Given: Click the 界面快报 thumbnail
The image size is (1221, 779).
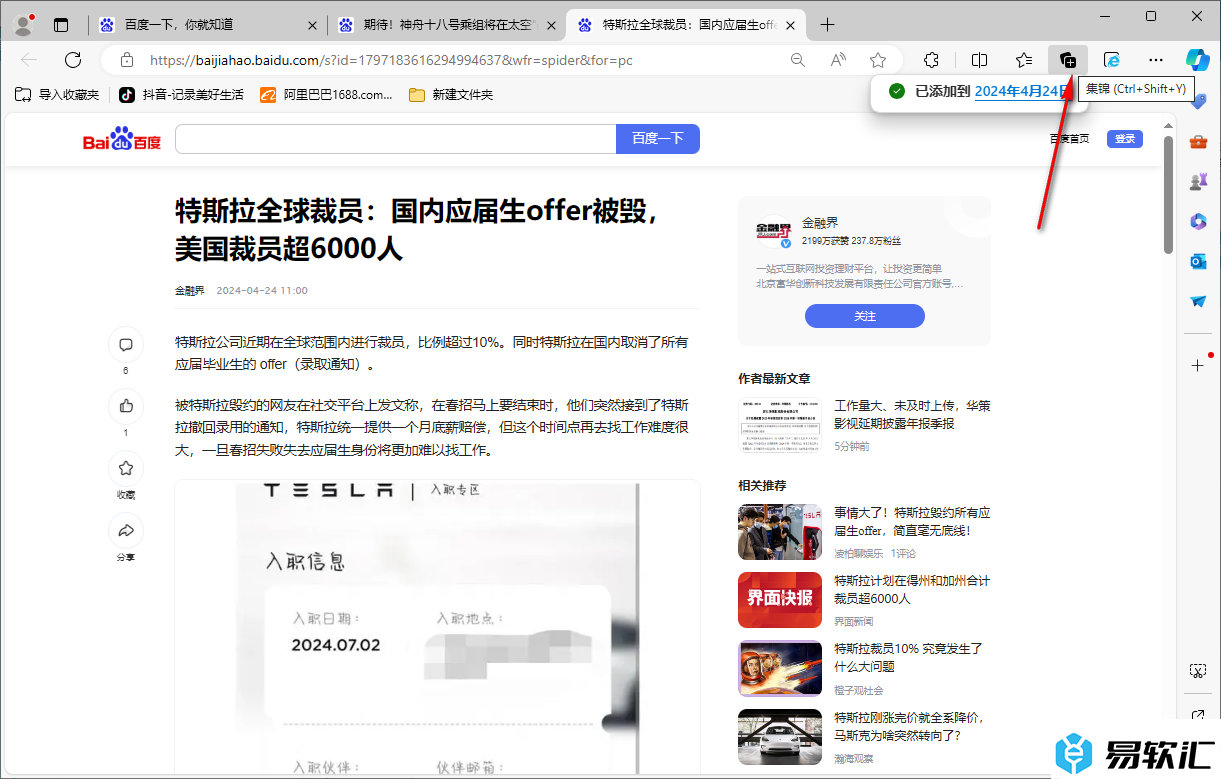Looking at the screenshot, I should pos(780,599).
